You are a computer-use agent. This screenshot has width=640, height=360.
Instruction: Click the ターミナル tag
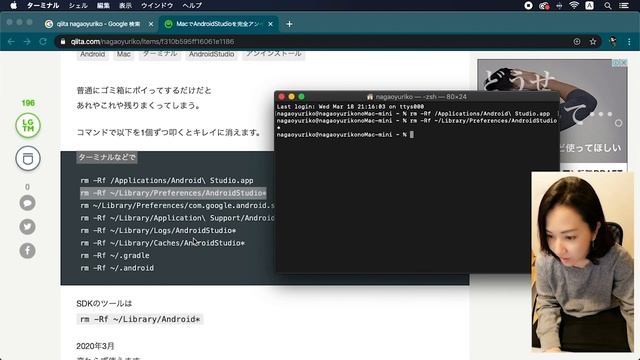[x=160, y=54]
